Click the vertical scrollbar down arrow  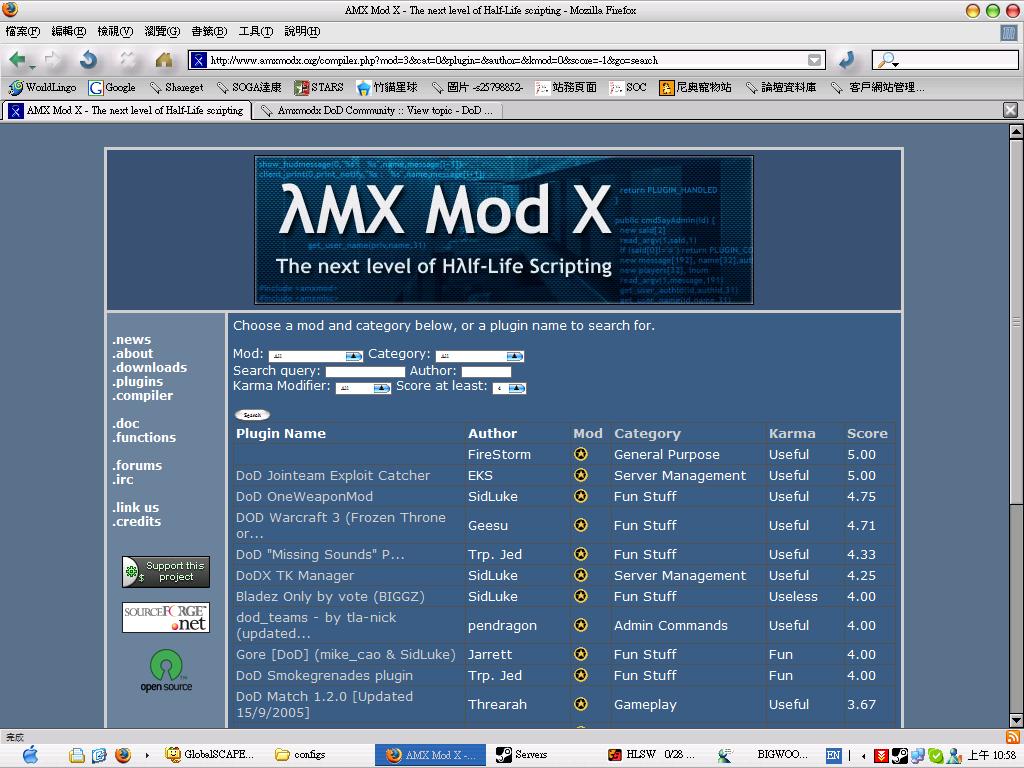(1016, 720)
